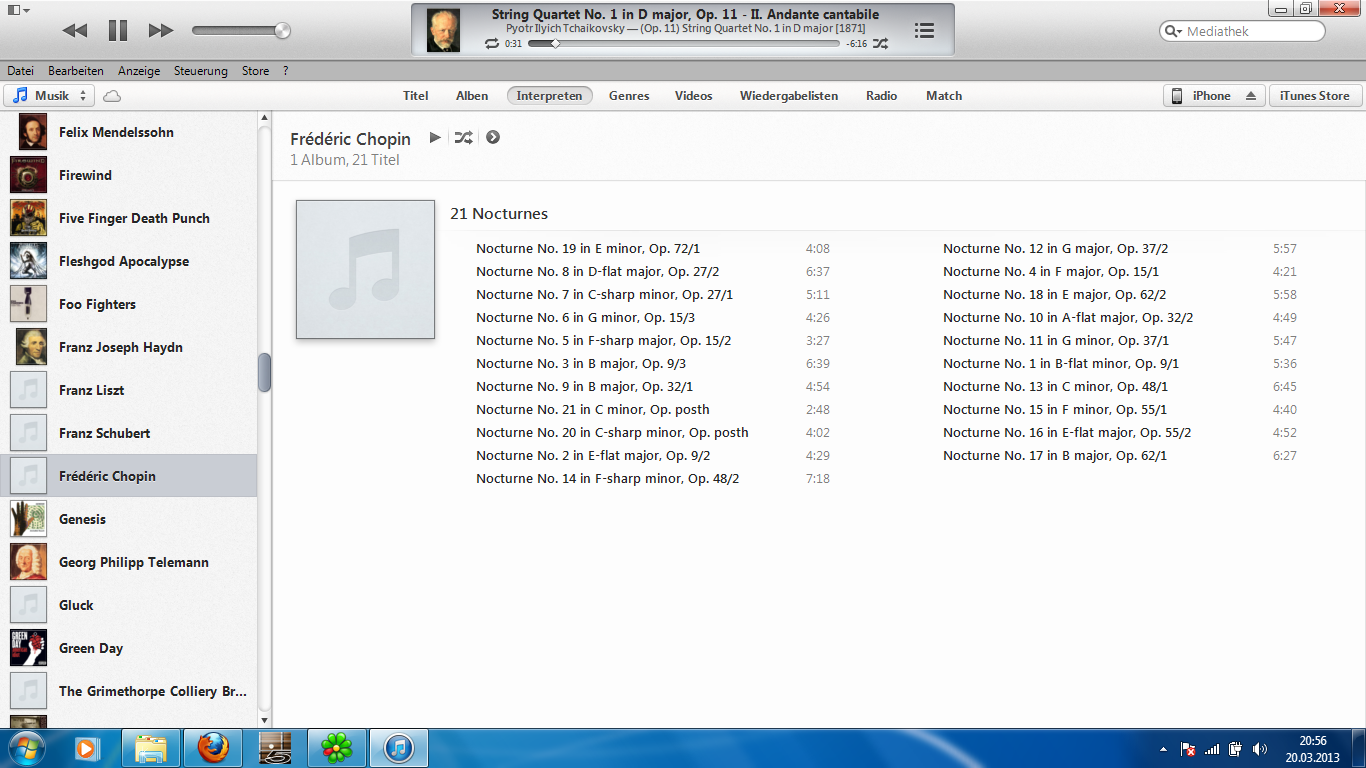Open the Musik library dropdown
The height and width of the screenshot is (768, 1366).
tap(49, 96)
